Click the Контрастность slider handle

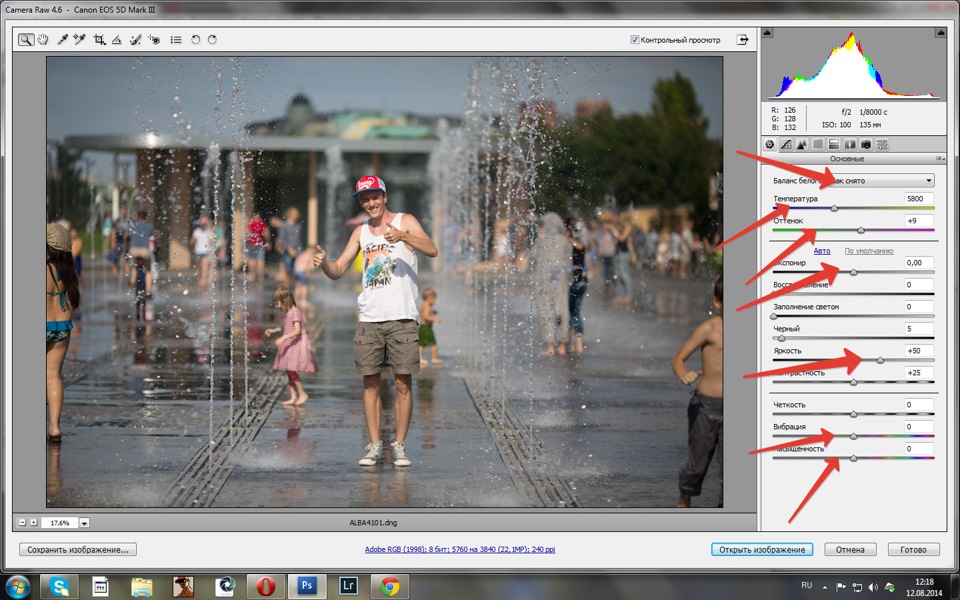point(853,383)
